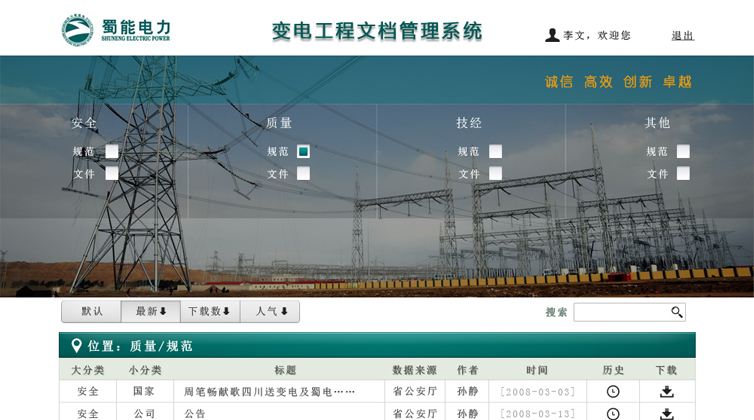Check the 技经 规范 checkbox
The image size is (754, 420).
pos(495,152)
